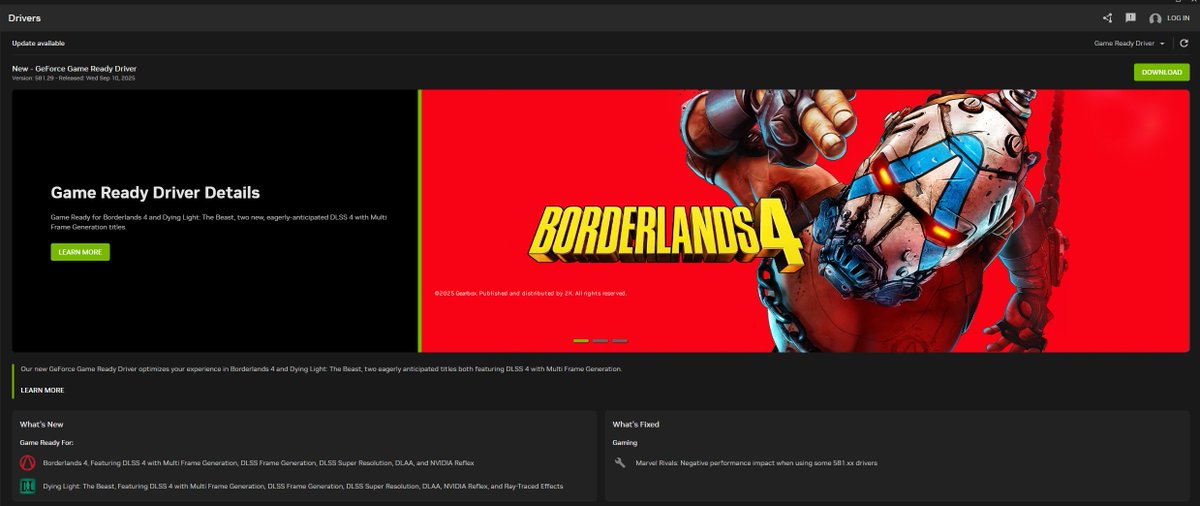Click the "Drivers" page title
The width and height of the screenshot is (1200, 506).
tap(25, 18)
